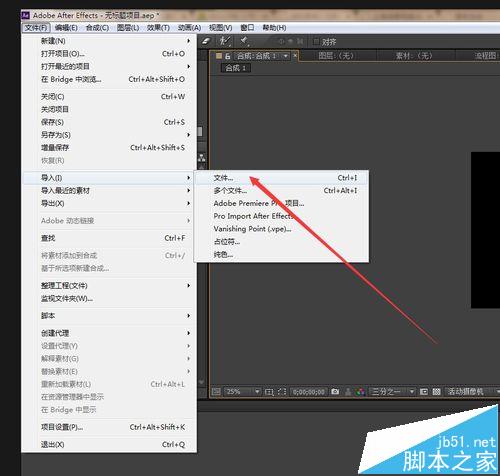Click 项目设置(P)... menu item
Screen dimensions: 500x476
tap(109, 427)
